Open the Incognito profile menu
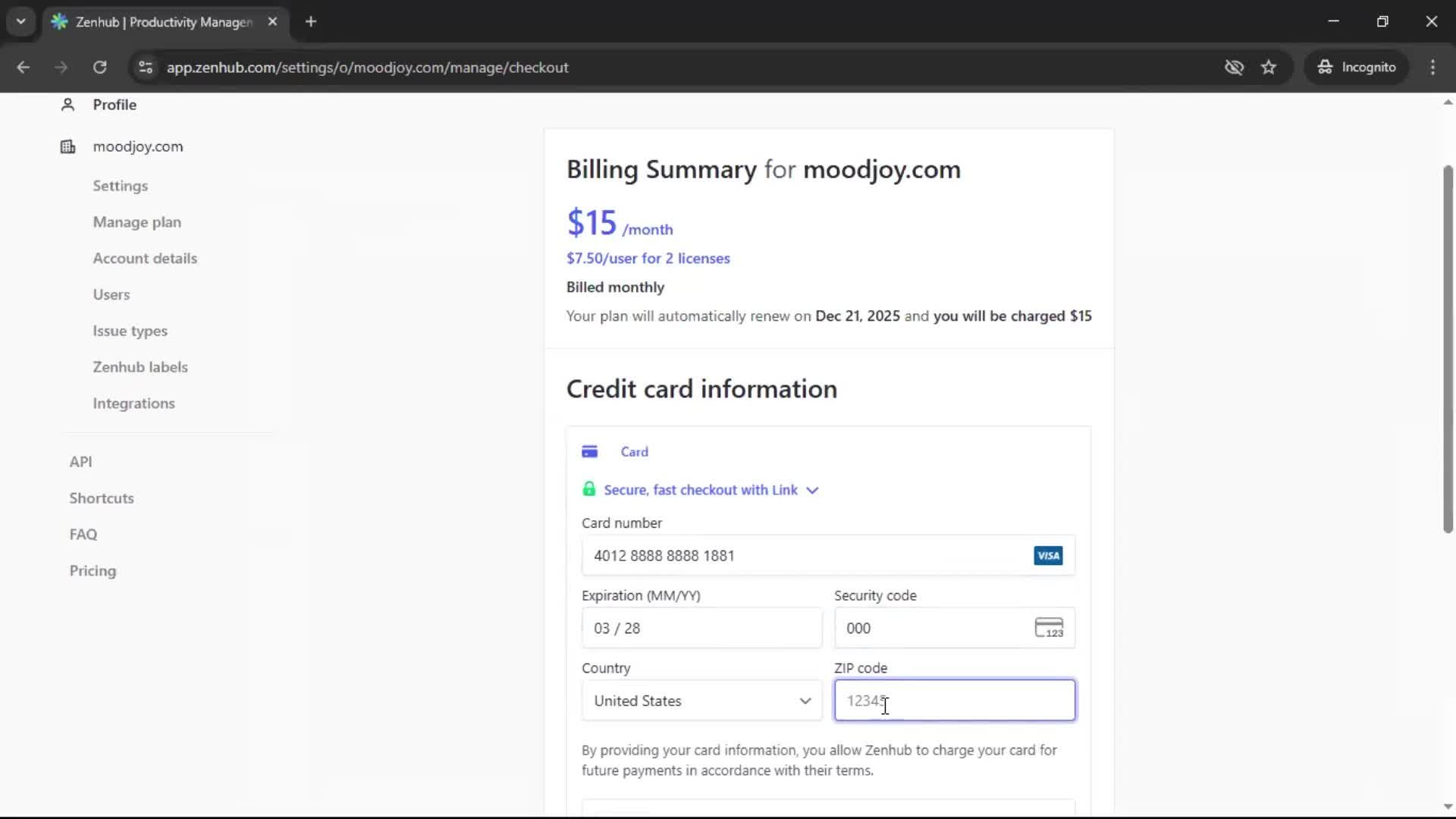1456x819 pixels. pos(1357,67)
